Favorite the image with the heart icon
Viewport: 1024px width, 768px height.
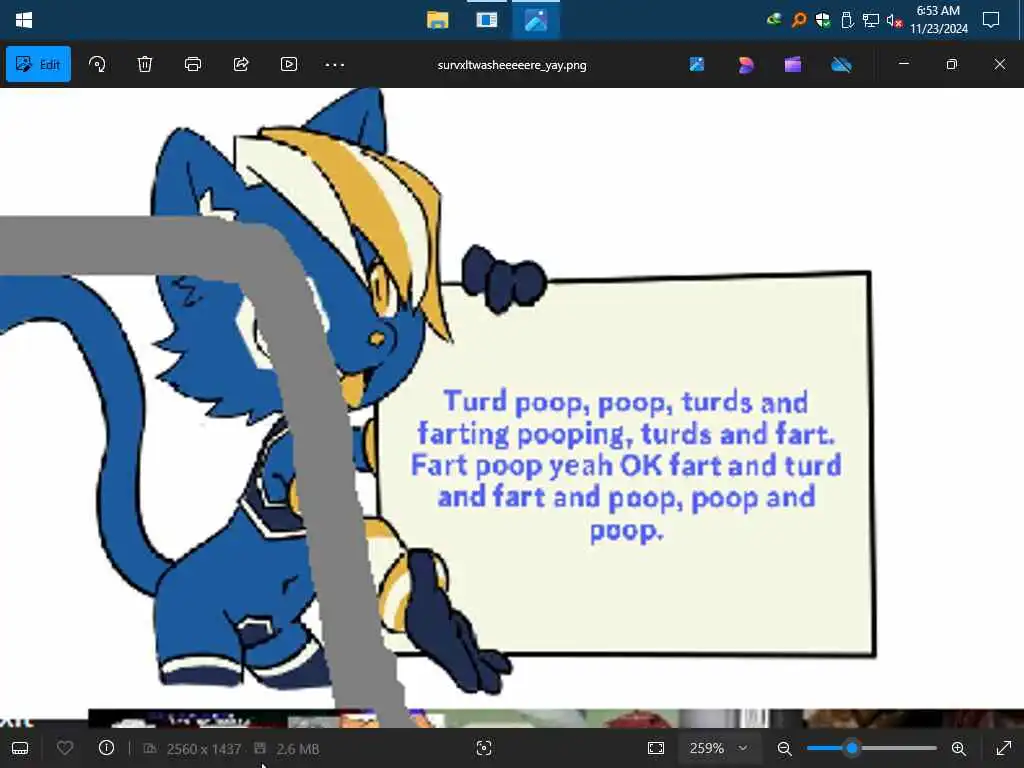(x=65, y=748)
